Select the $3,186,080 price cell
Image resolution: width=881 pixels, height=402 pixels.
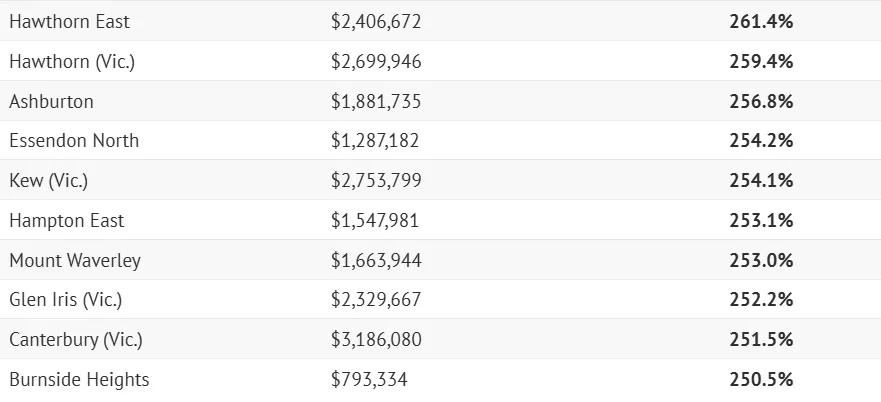[x=376, y=340]
